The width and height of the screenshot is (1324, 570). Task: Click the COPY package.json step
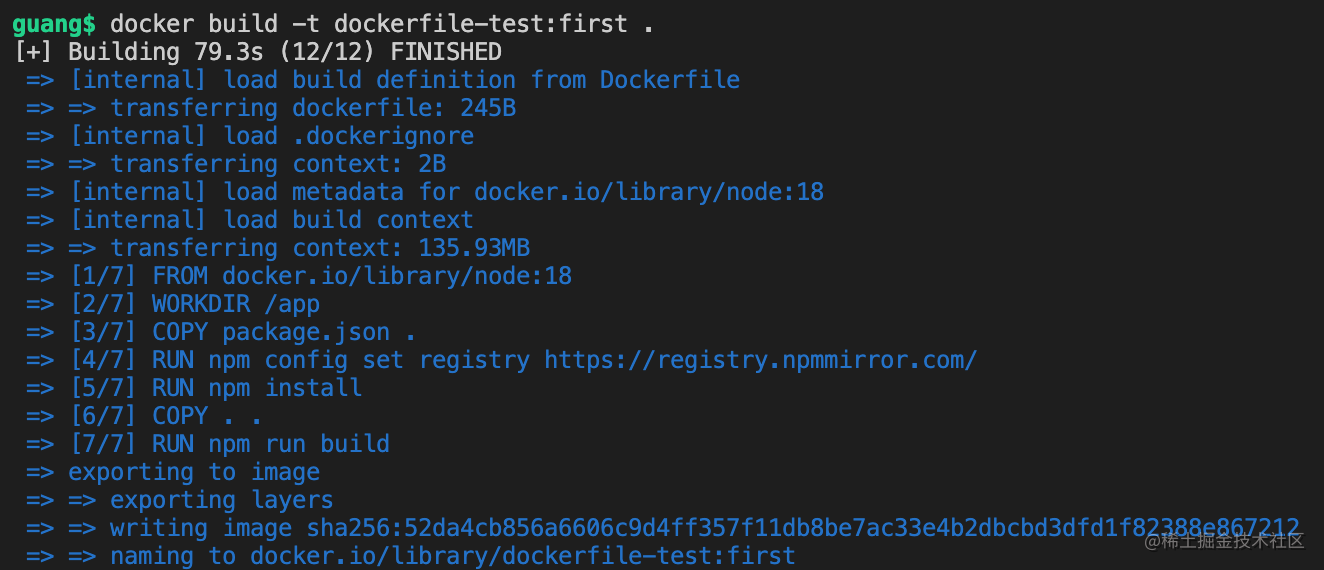[x=221, y=332]
